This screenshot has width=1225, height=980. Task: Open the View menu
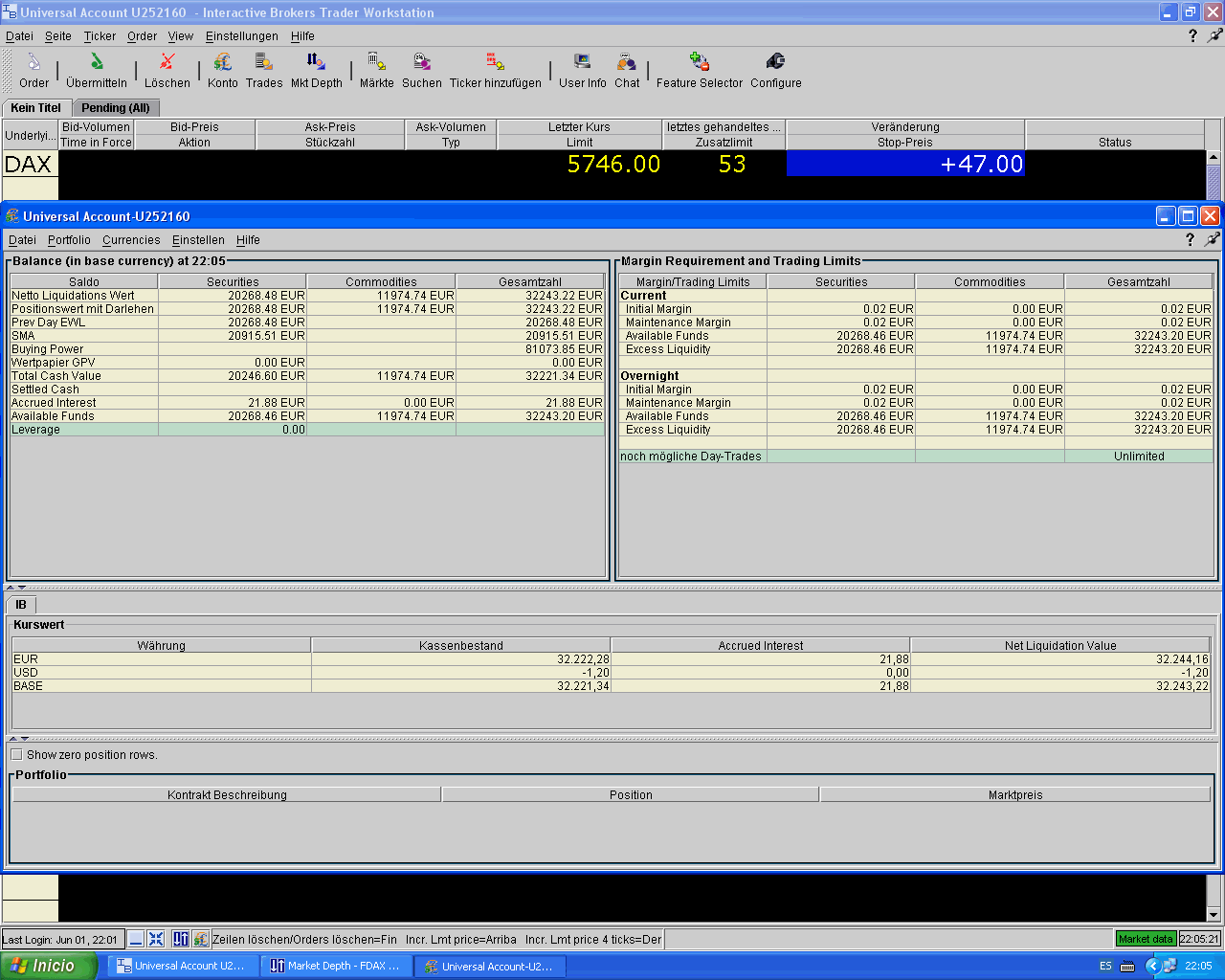tap(181, 36)
